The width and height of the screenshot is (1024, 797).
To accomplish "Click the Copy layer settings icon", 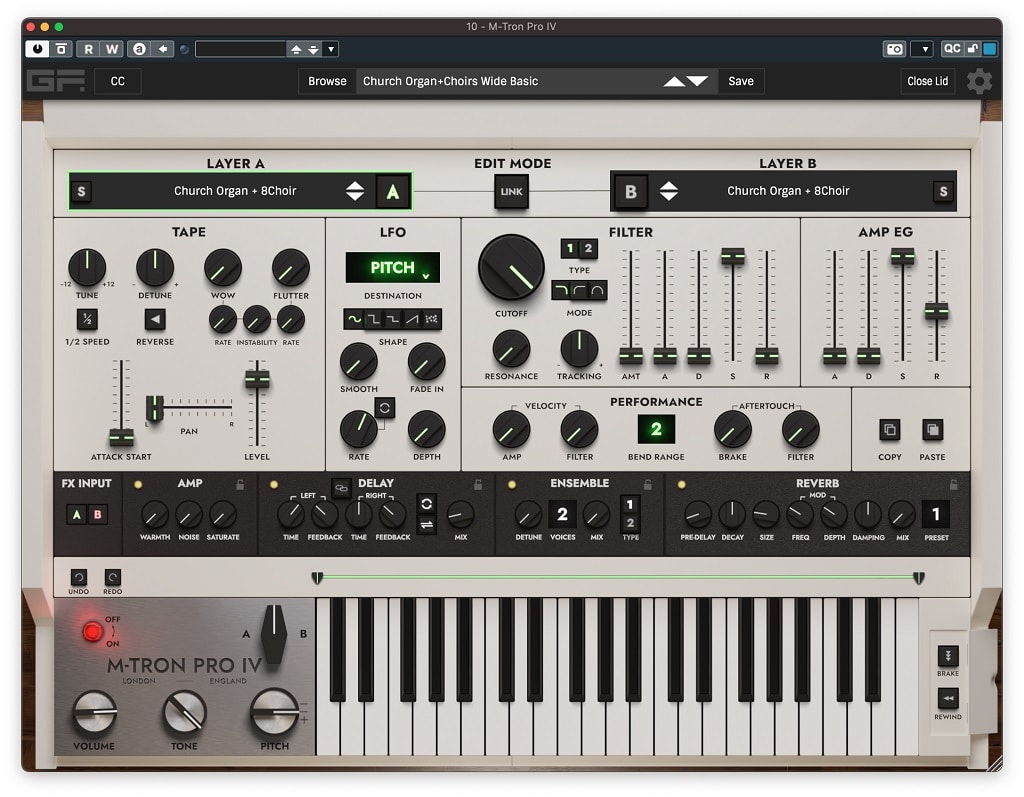I will pyautogui.click(x=889, y=430).
